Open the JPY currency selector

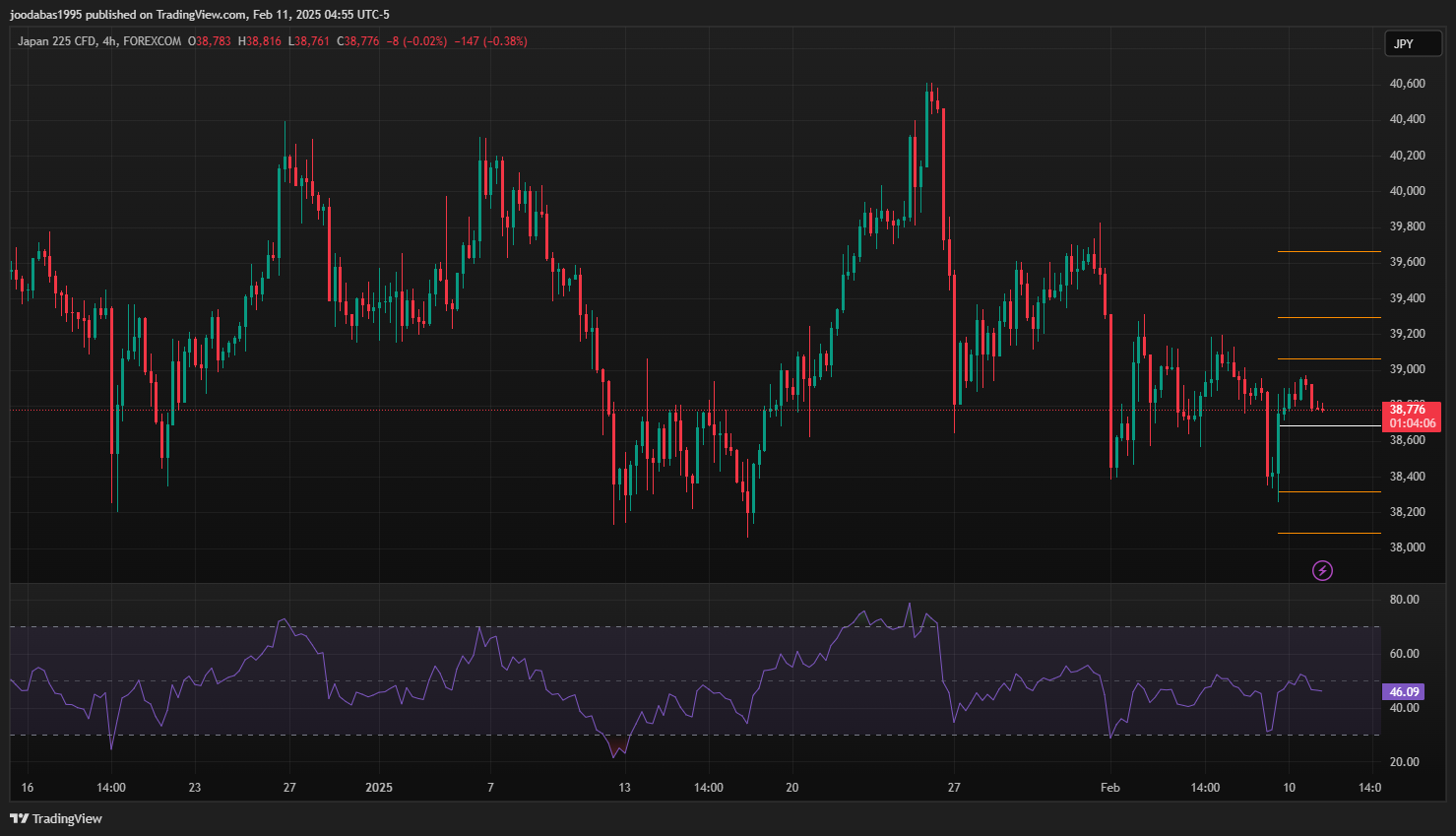[1413, 43]
